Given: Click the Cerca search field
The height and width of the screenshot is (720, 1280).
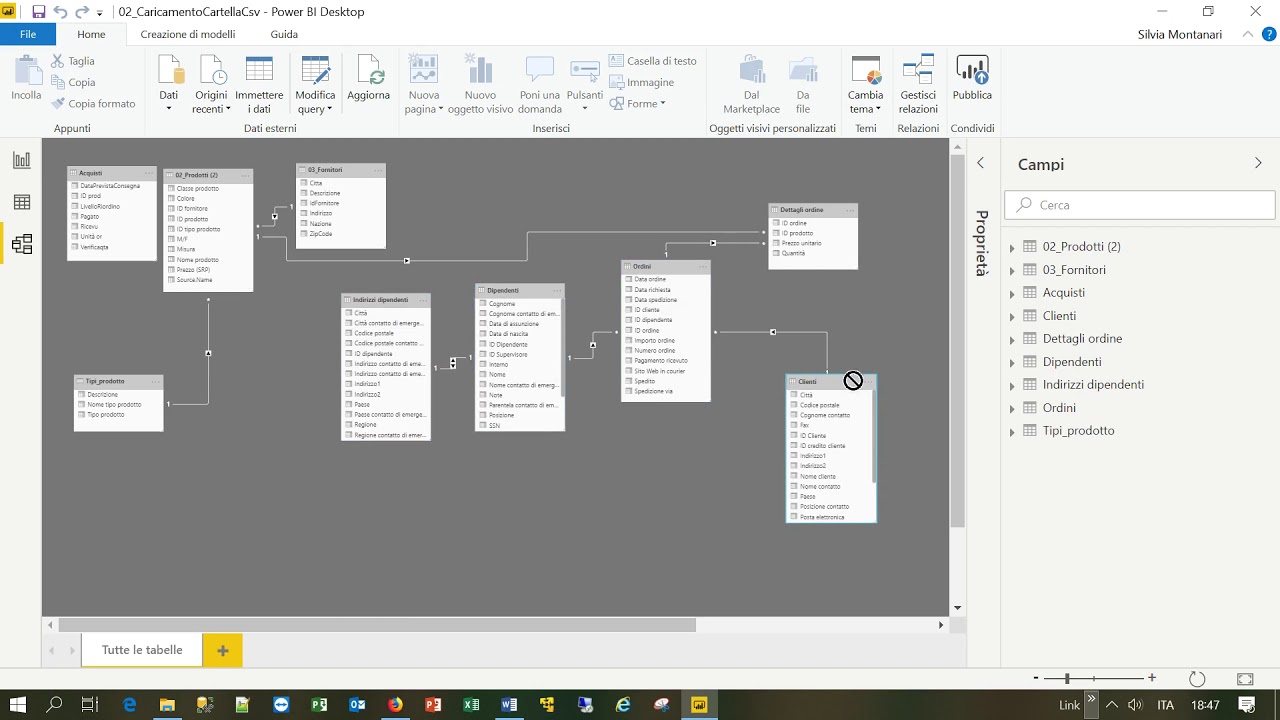Looking at the screenshot, I should pyautogui.click(x=1140, y=205).
